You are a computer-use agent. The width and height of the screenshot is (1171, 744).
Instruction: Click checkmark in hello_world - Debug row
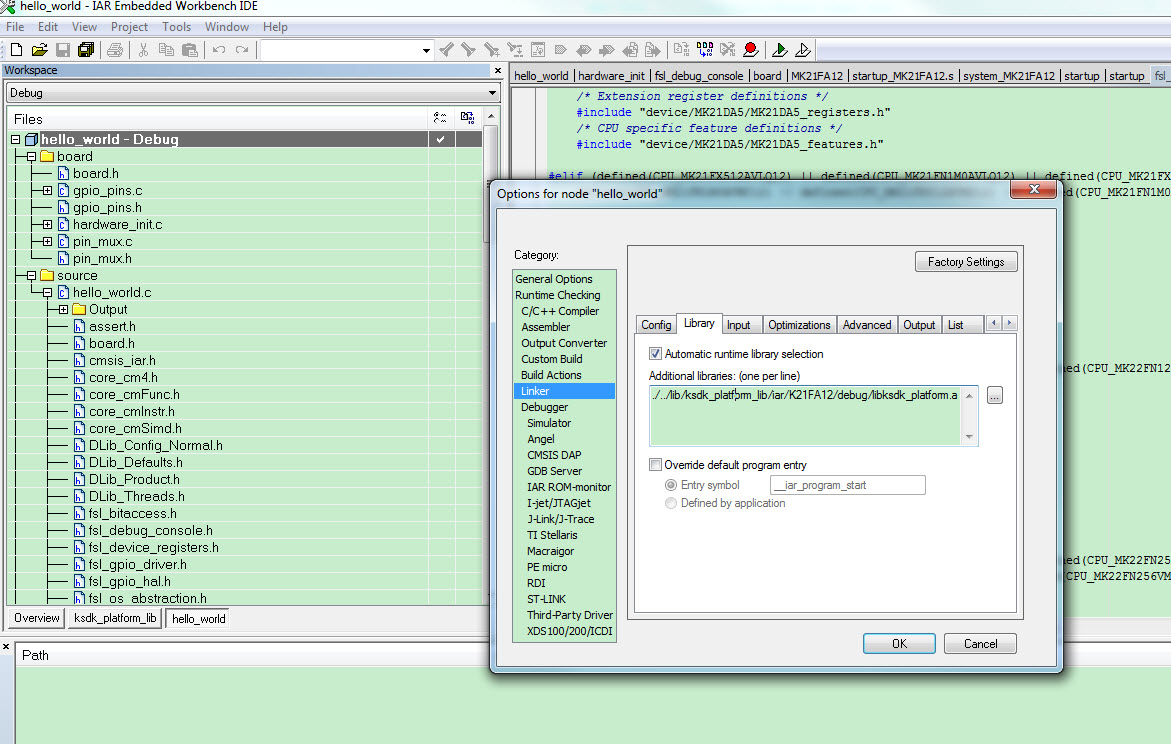441,139
